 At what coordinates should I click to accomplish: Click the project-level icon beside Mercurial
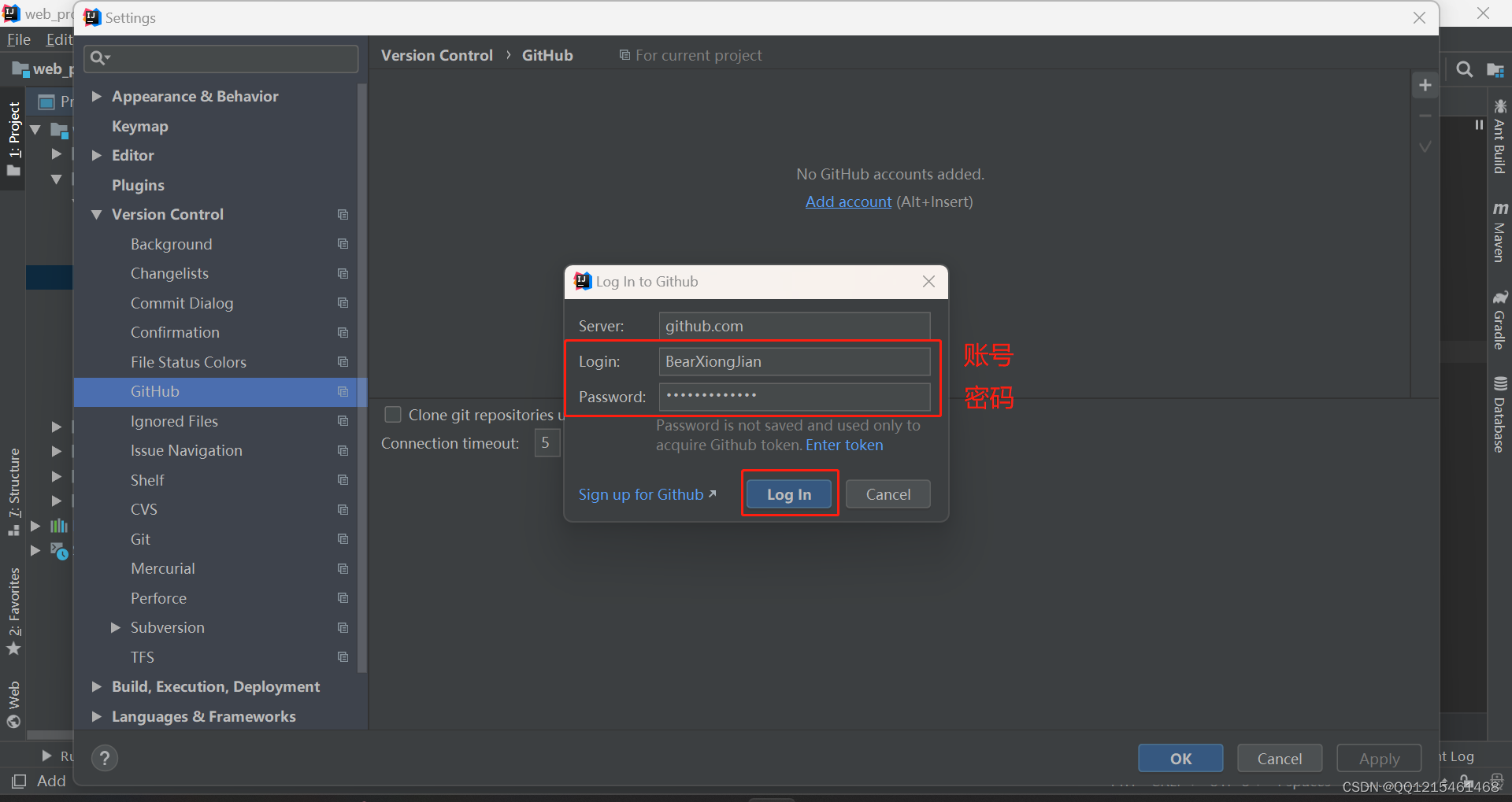(343, 568)
